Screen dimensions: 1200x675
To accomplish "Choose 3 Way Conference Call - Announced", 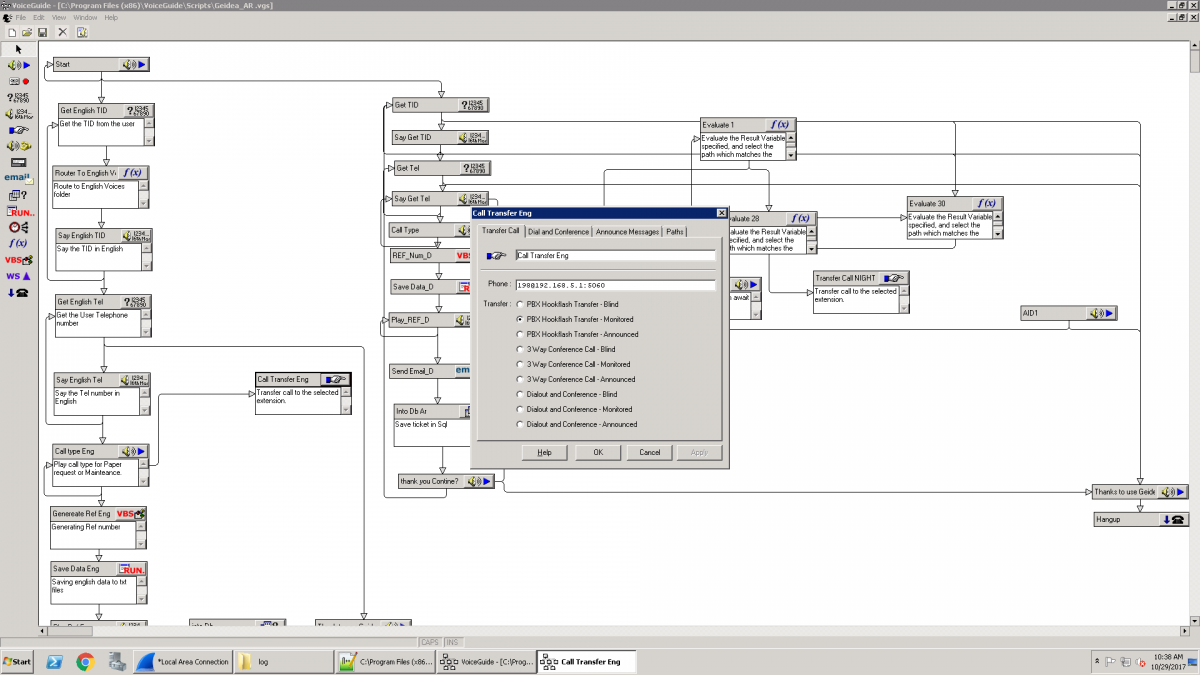I will coord(520,379).
